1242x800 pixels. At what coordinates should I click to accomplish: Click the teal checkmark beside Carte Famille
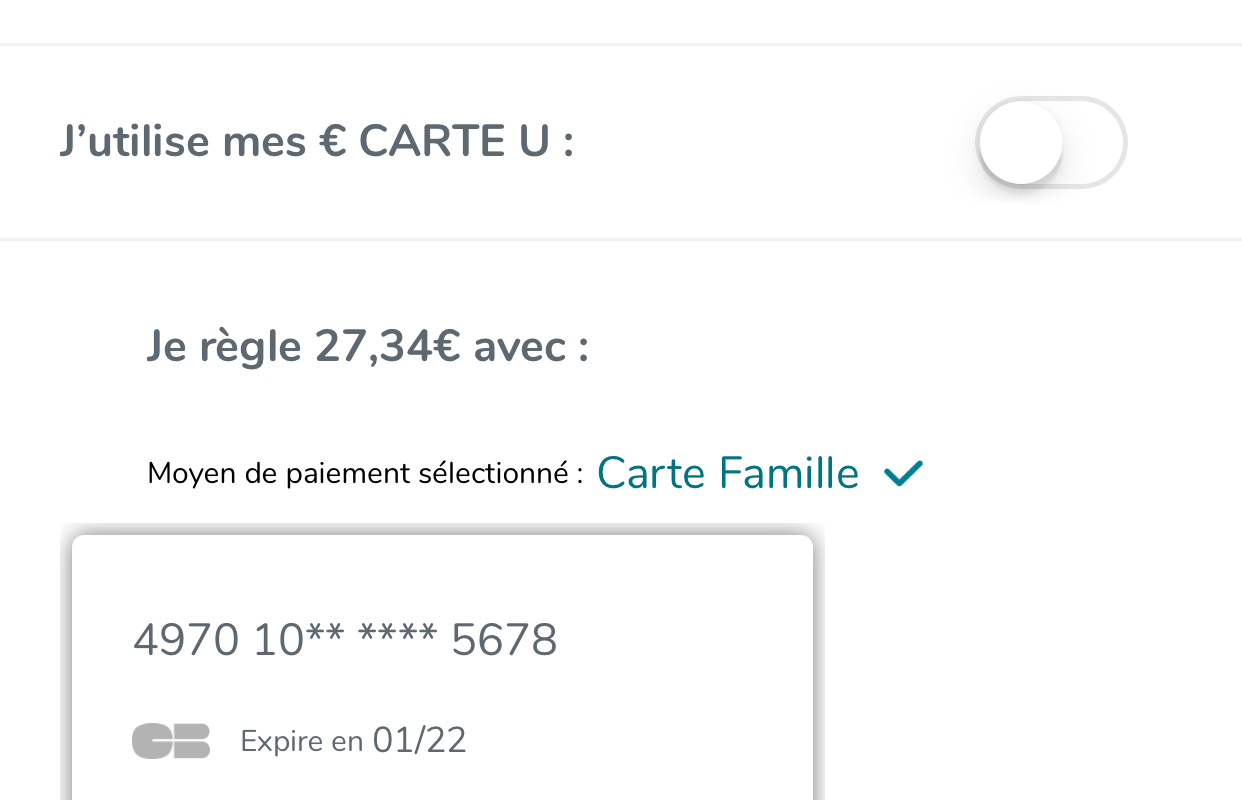click(x=904, y=473)
